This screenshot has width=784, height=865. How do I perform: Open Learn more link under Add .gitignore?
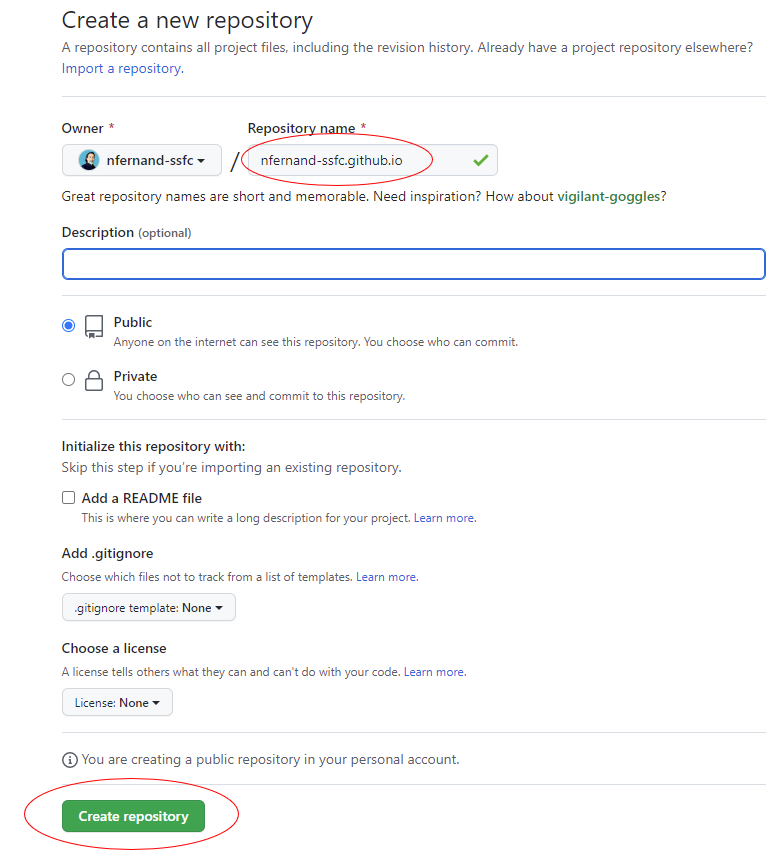tap(387, 577)
